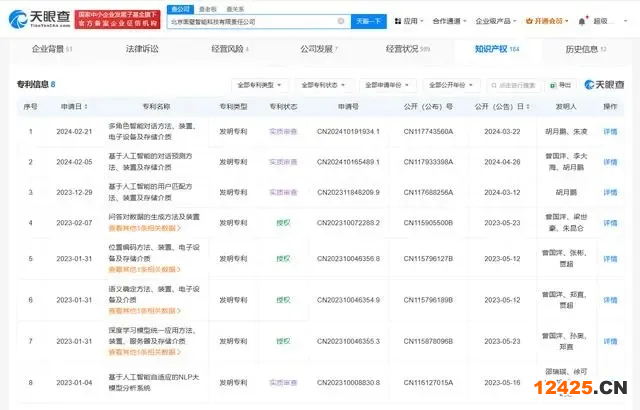Viewport: 640px width, 410px height.
Task: Switch to the 法律诉讼 tab
Action: [142, 49]
